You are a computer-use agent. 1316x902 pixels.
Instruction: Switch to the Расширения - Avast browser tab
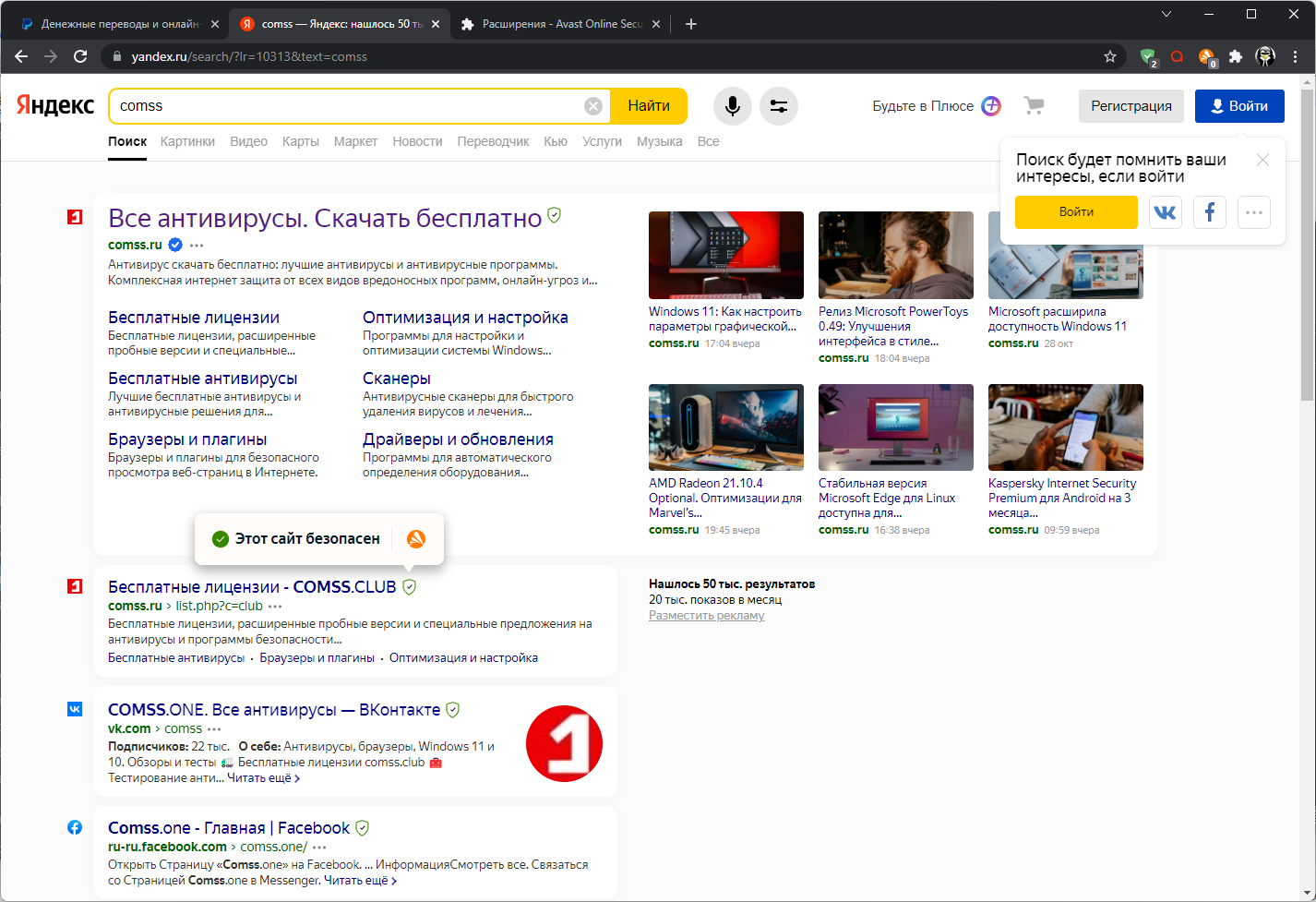560,24
